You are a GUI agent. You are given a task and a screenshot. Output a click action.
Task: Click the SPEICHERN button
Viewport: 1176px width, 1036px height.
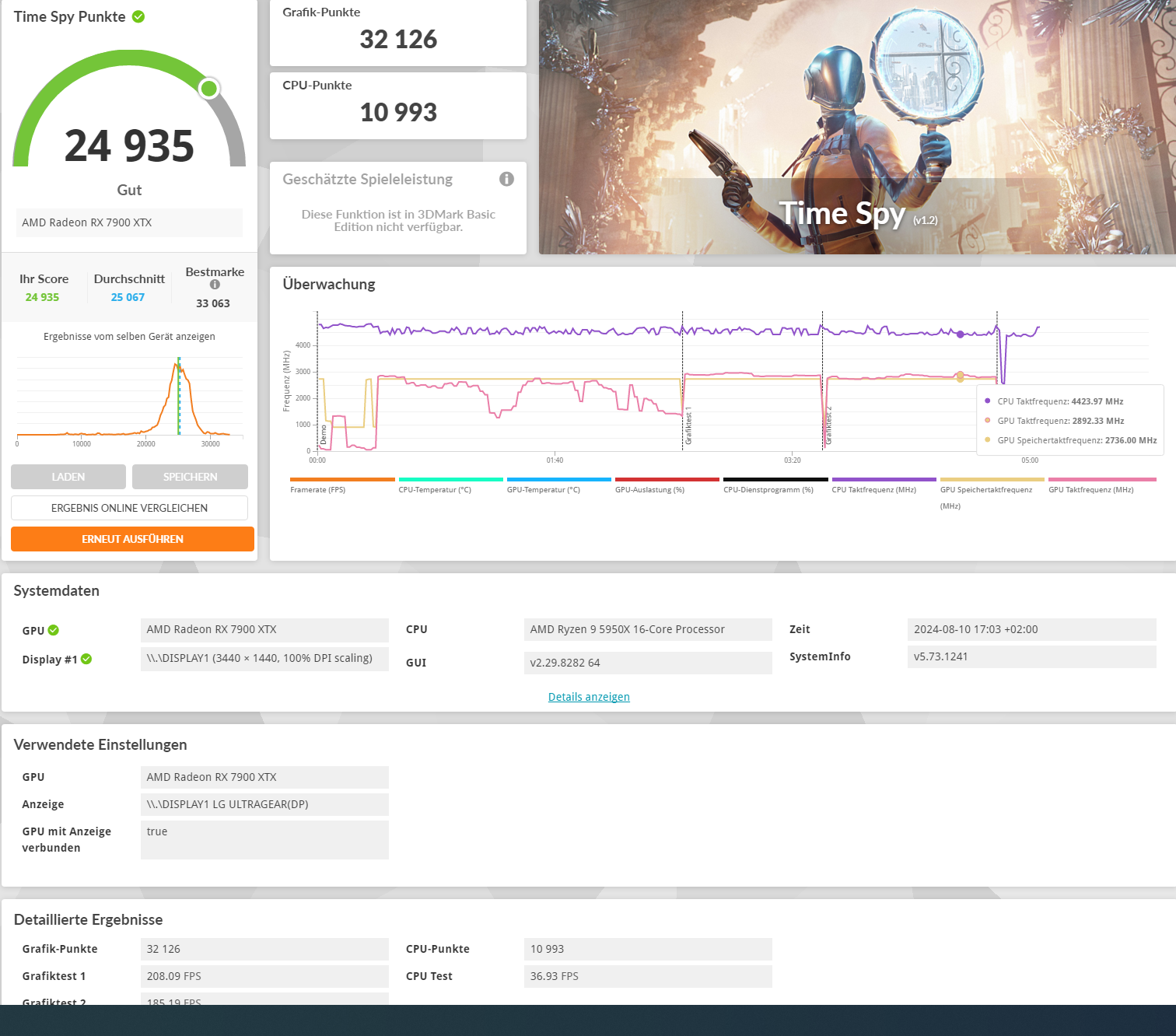[190, 477]
